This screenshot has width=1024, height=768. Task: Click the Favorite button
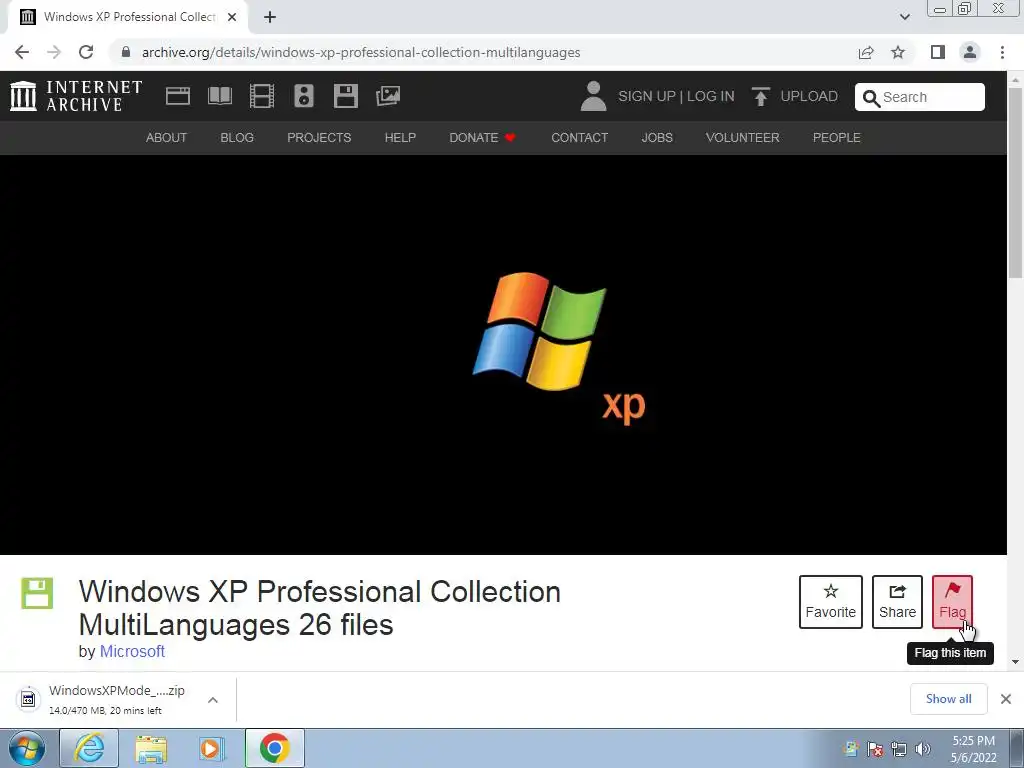pyautogui.click(x=831, y=602)
